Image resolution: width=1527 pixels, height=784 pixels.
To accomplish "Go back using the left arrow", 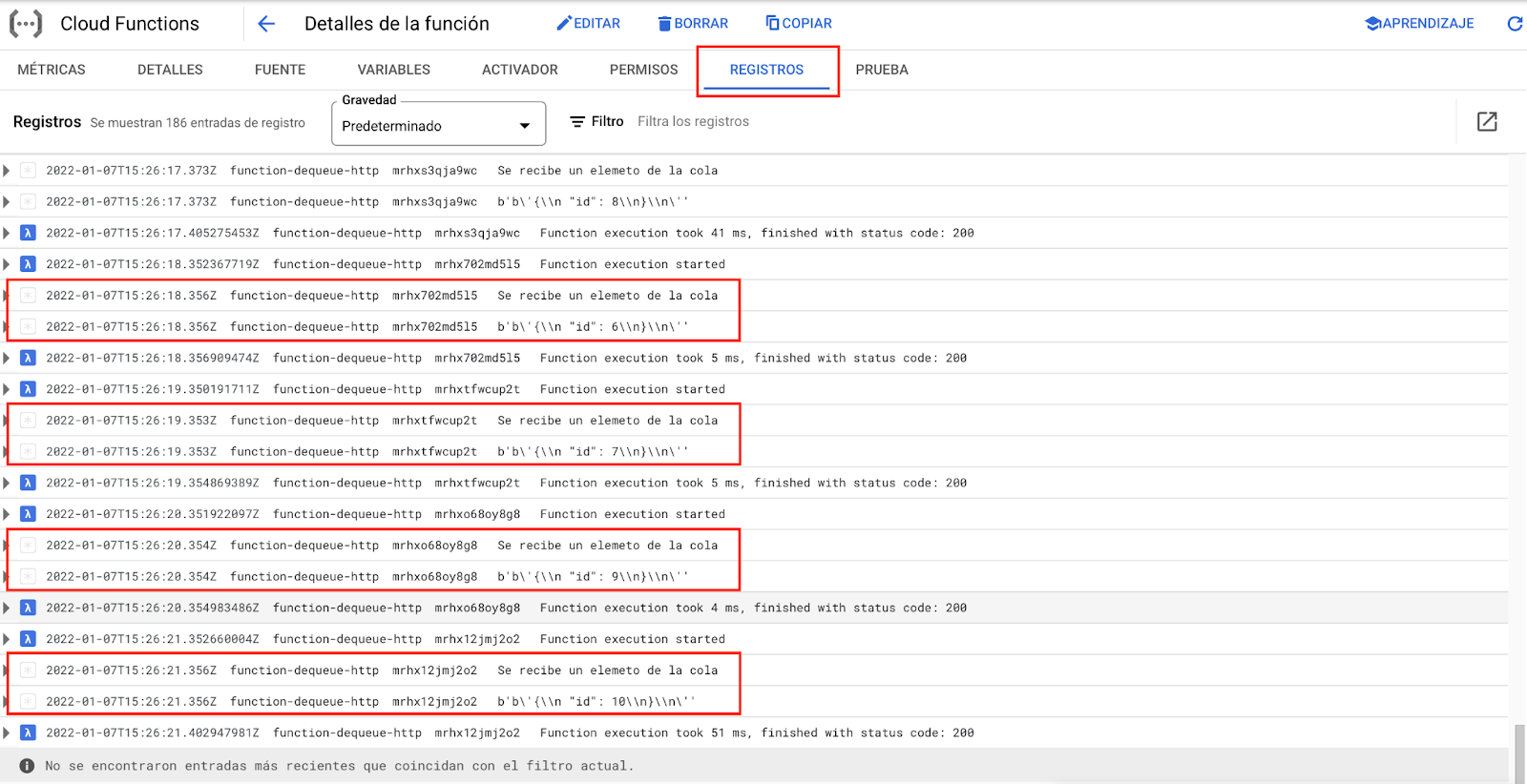I will click(x=266, y=24).
